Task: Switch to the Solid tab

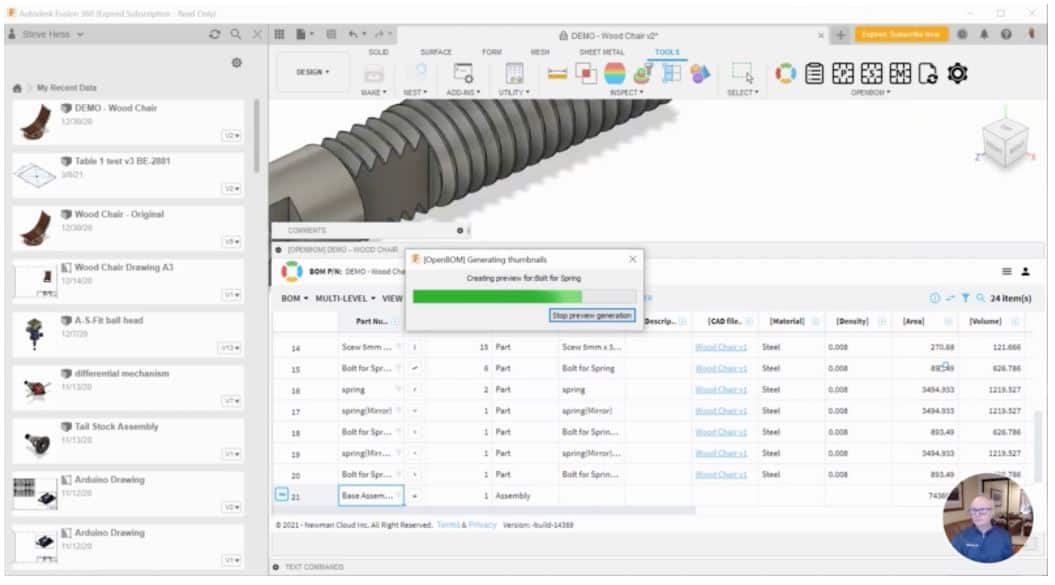Action: point(378,52)
